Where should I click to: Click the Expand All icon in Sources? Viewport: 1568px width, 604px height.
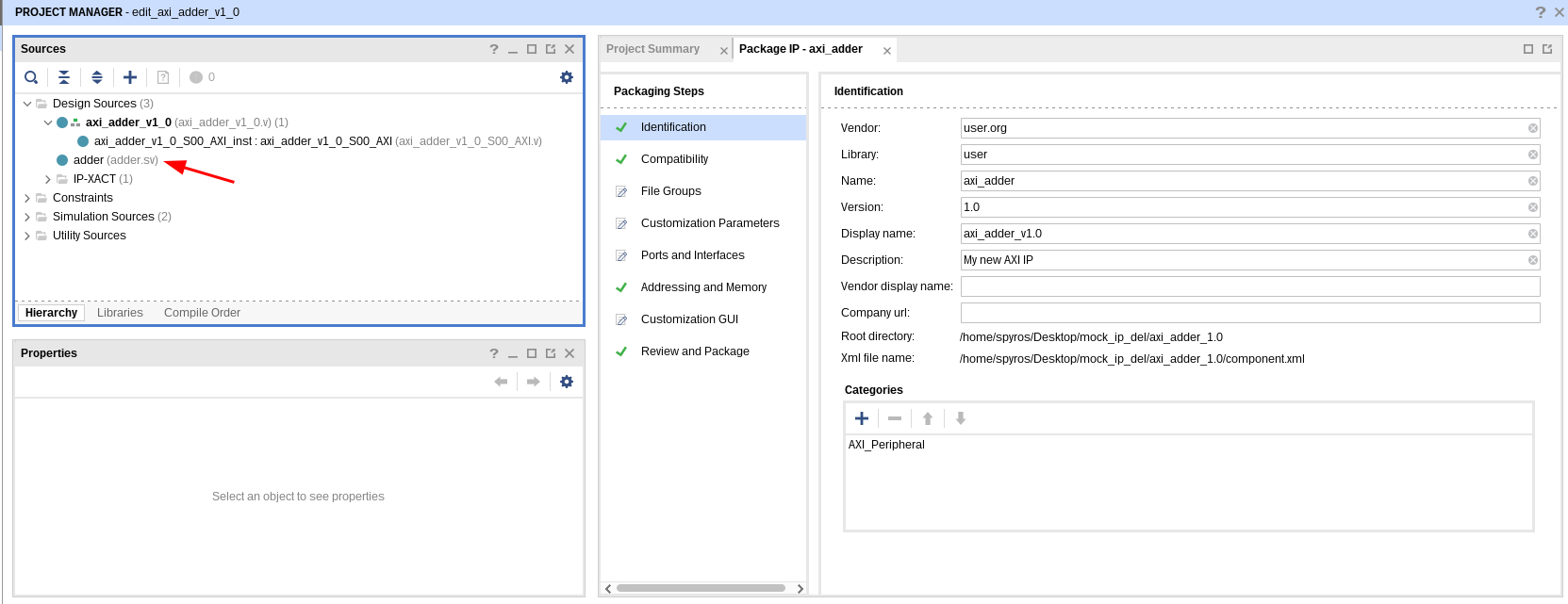click(x=97, y=77)
